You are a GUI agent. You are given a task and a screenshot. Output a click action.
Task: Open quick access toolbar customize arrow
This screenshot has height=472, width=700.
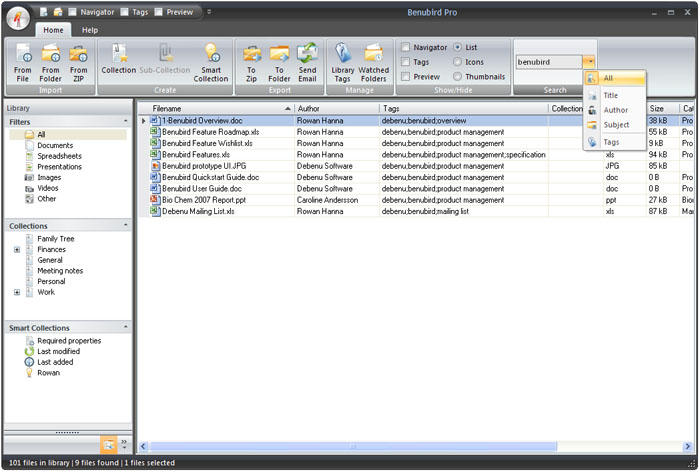pos(209,12)
